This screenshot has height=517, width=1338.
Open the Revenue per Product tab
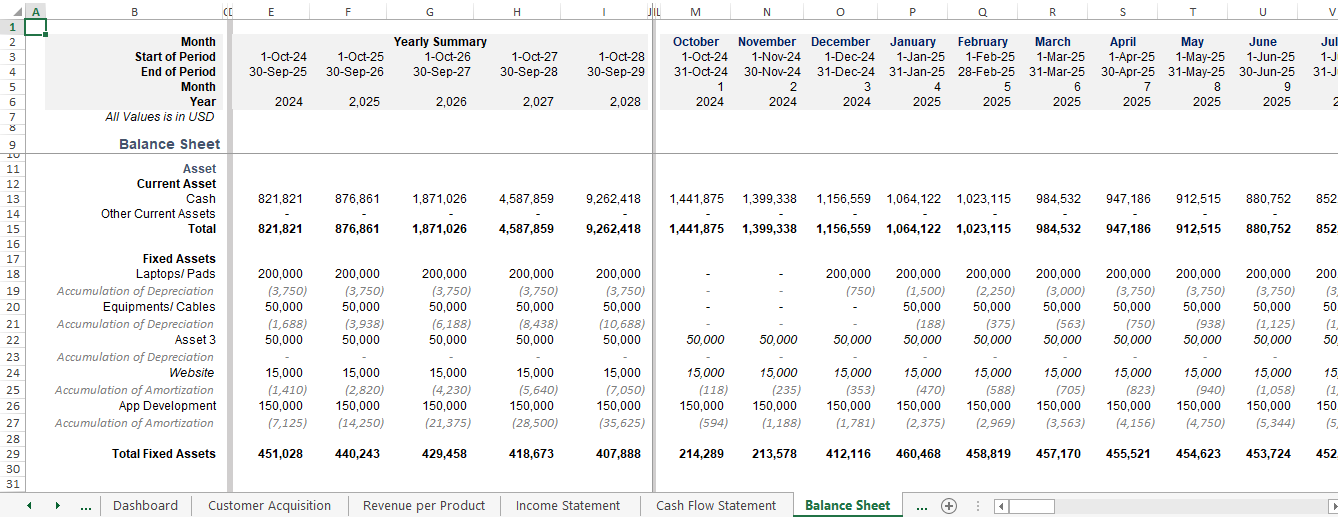[x=424, y=506]
